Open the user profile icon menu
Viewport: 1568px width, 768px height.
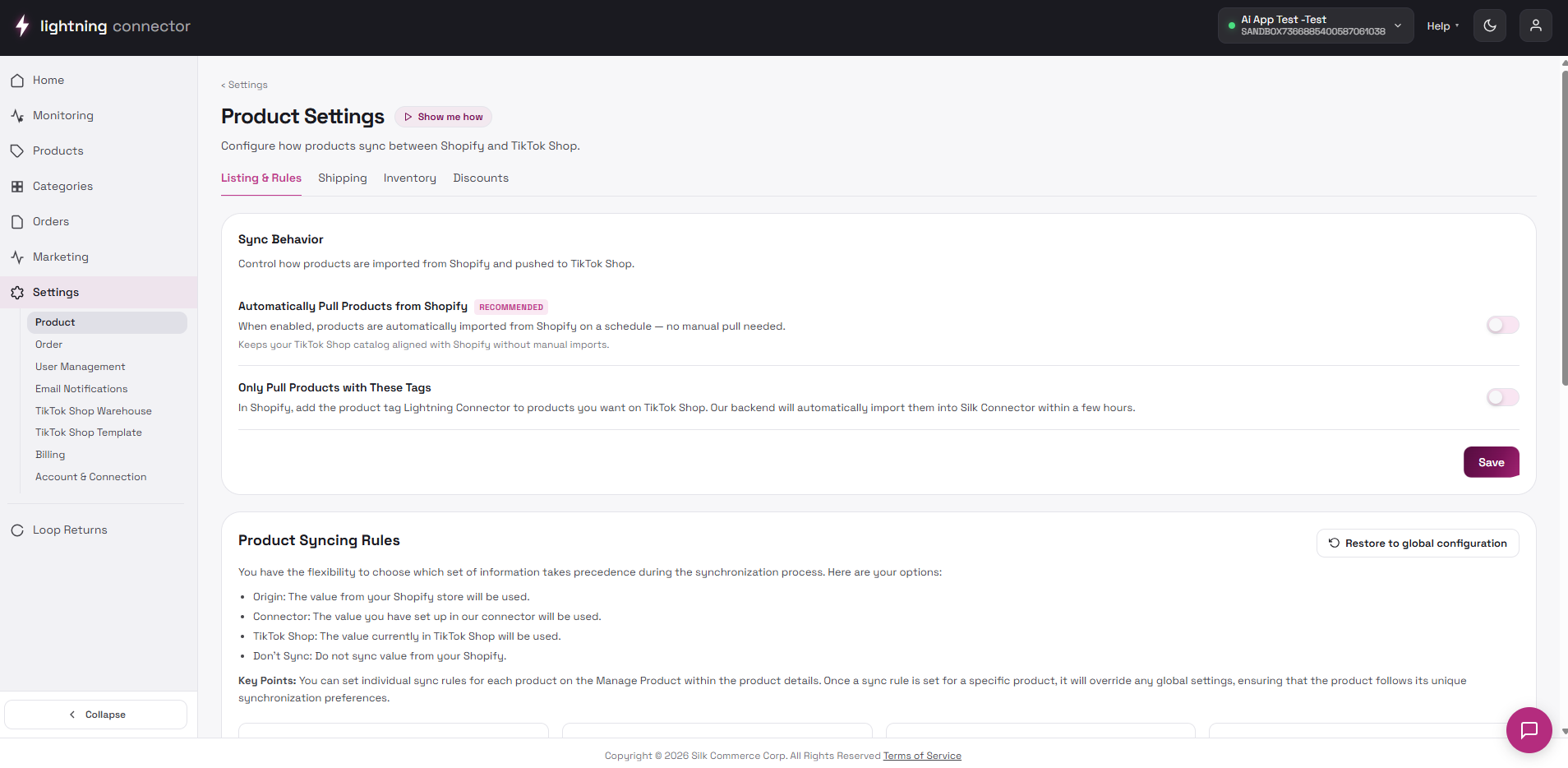[1536, 26]
